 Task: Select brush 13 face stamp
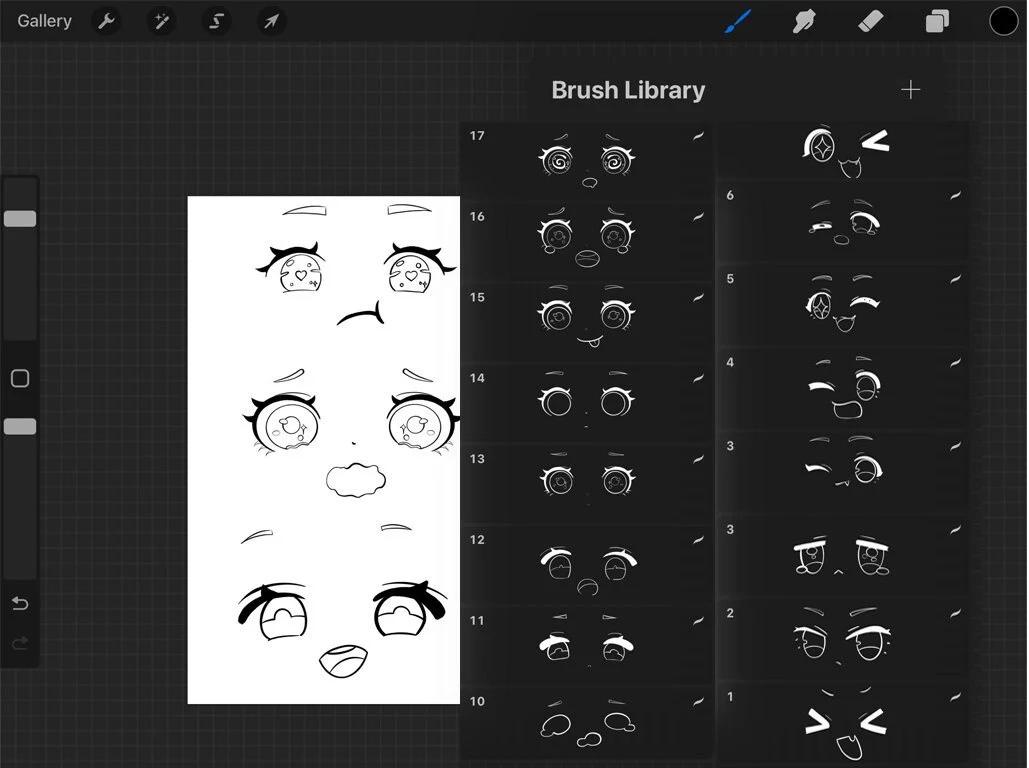click(x=586, y=484)
